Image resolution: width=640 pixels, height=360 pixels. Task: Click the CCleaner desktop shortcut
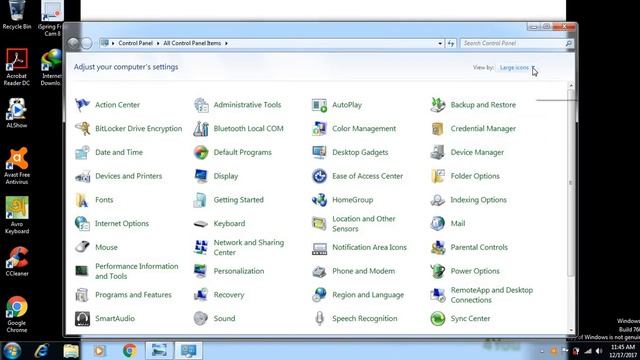17,262
